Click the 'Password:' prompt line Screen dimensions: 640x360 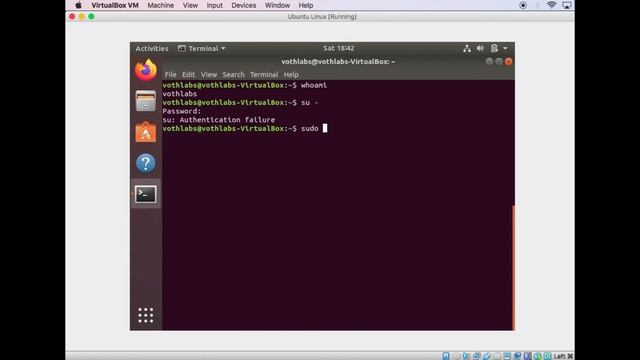point(182,111)
